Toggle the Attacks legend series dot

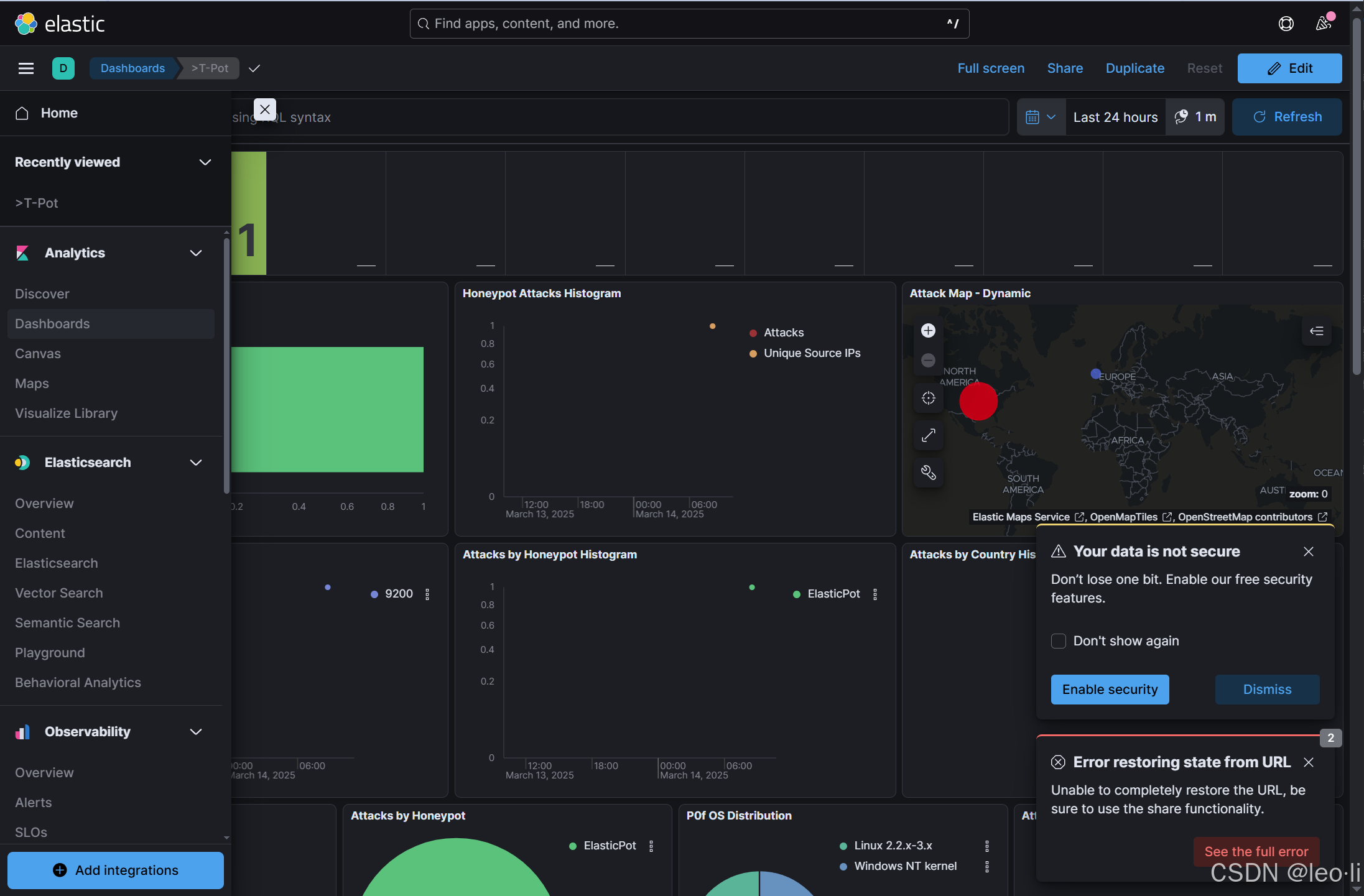click(753, 333)
